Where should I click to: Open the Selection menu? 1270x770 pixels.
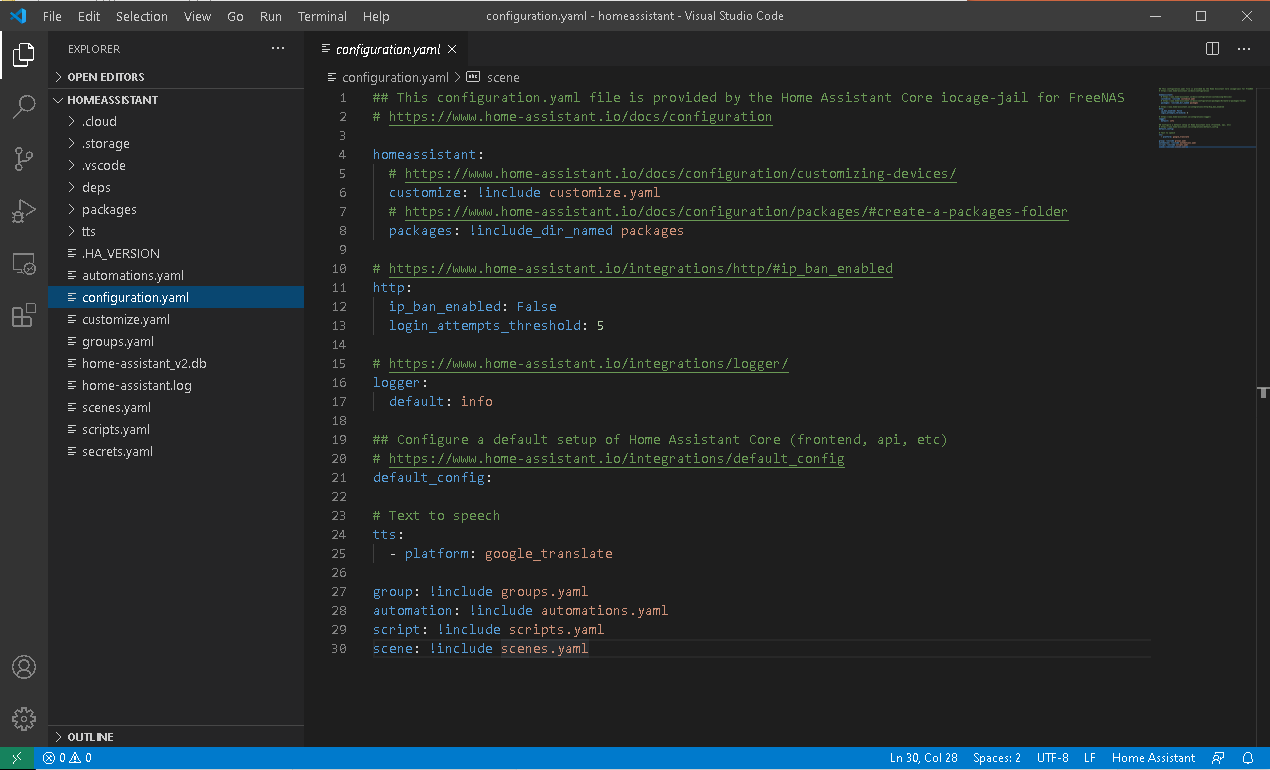[x=142, y=16]
